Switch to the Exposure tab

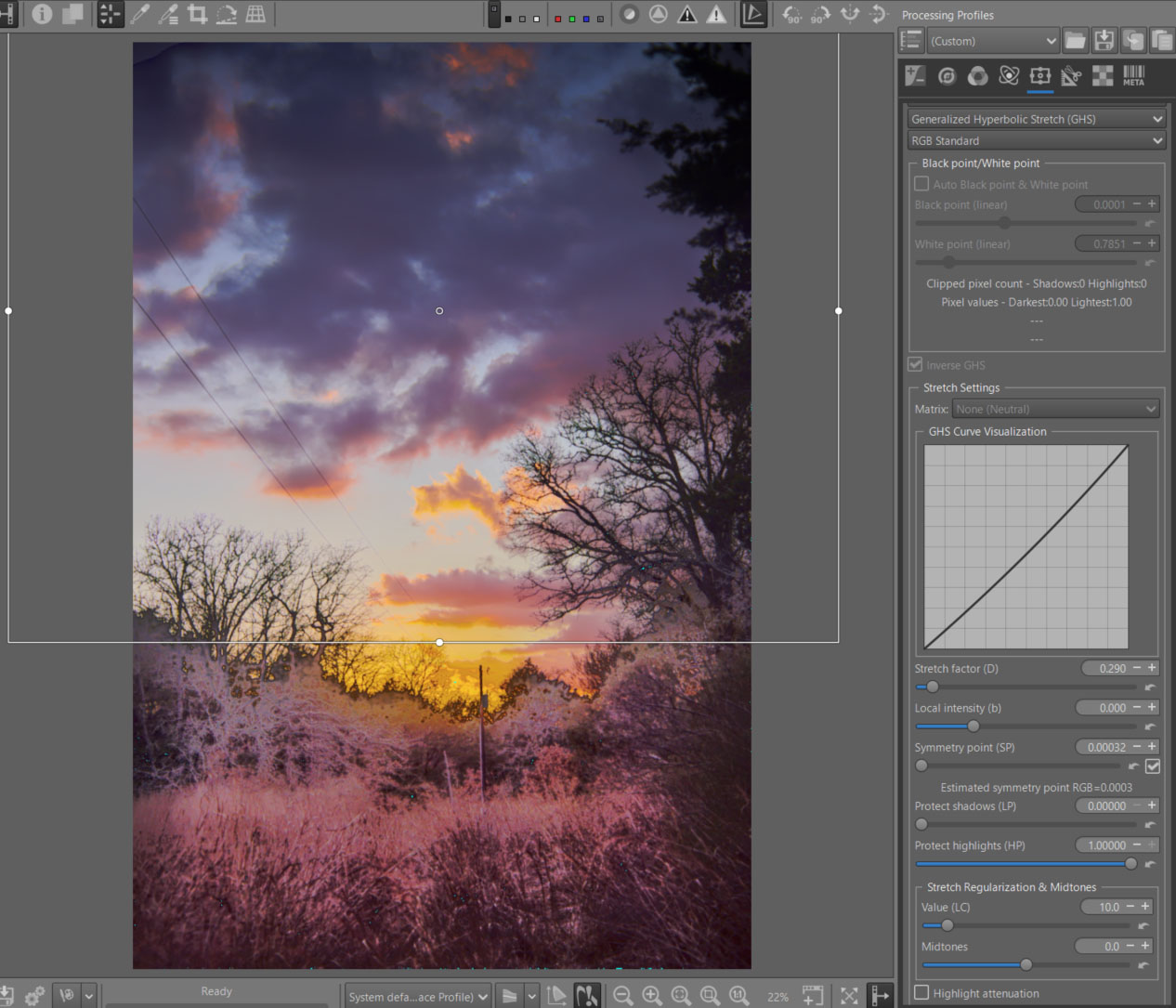(x=915, y=76)
